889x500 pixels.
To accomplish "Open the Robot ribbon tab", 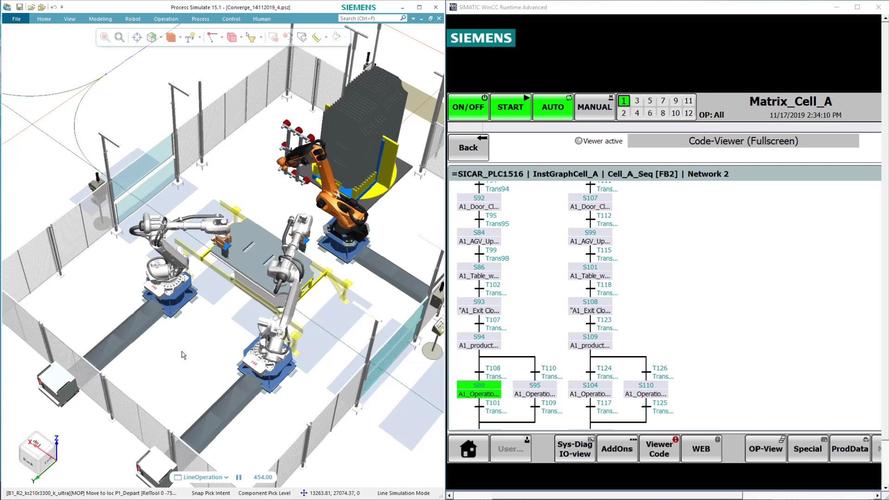I will tap(132, 18).
